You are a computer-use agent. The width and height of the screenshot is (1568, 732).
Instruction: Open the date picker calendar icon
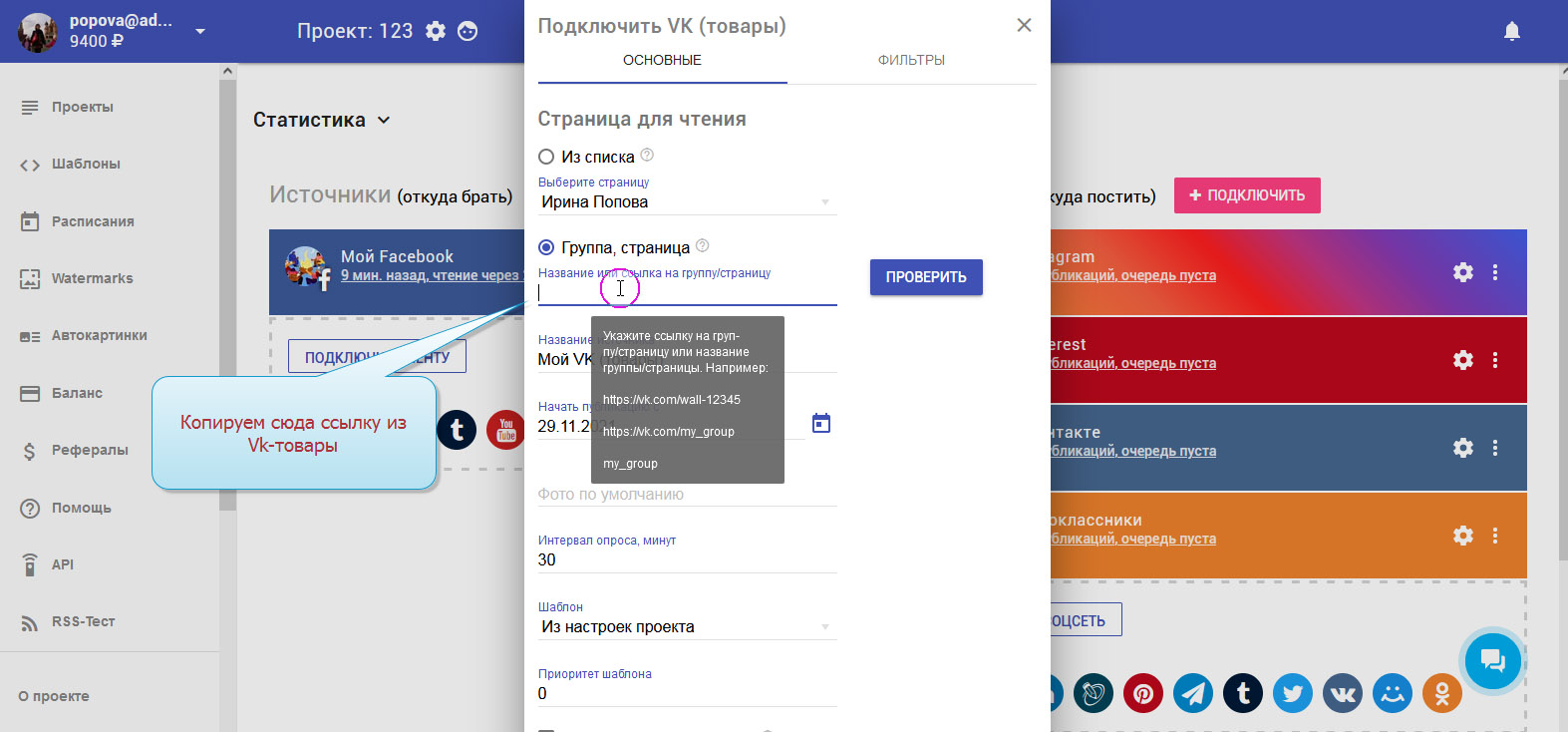(x=820, y=424)
